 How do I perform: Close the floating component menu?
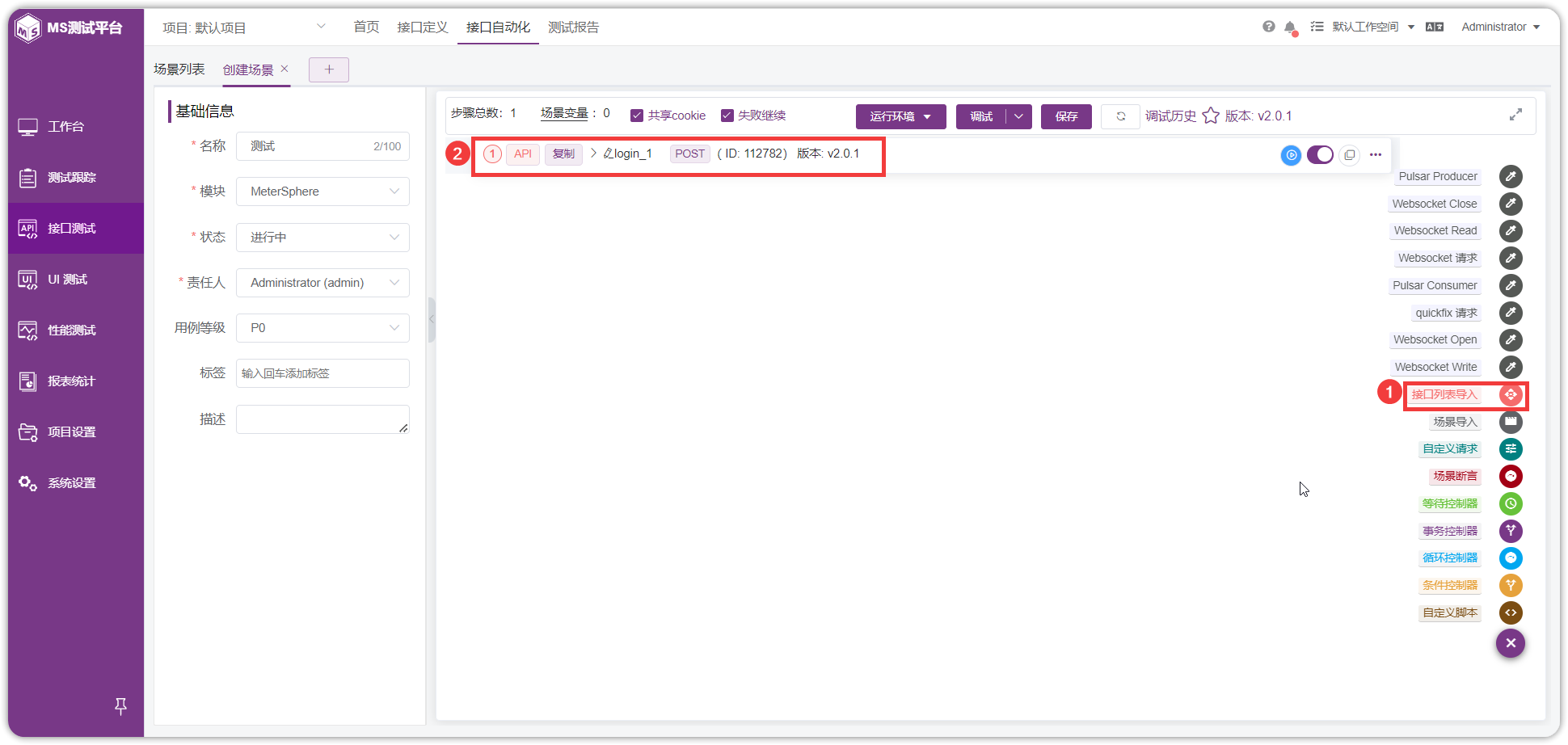tap(1511, 643)
